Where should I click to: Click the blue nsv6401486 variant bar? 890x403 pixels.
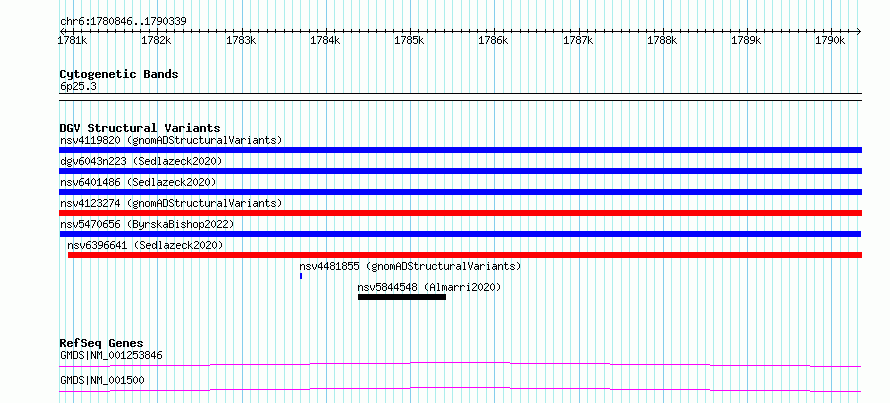pyautogui.click(x=460, y=192)
